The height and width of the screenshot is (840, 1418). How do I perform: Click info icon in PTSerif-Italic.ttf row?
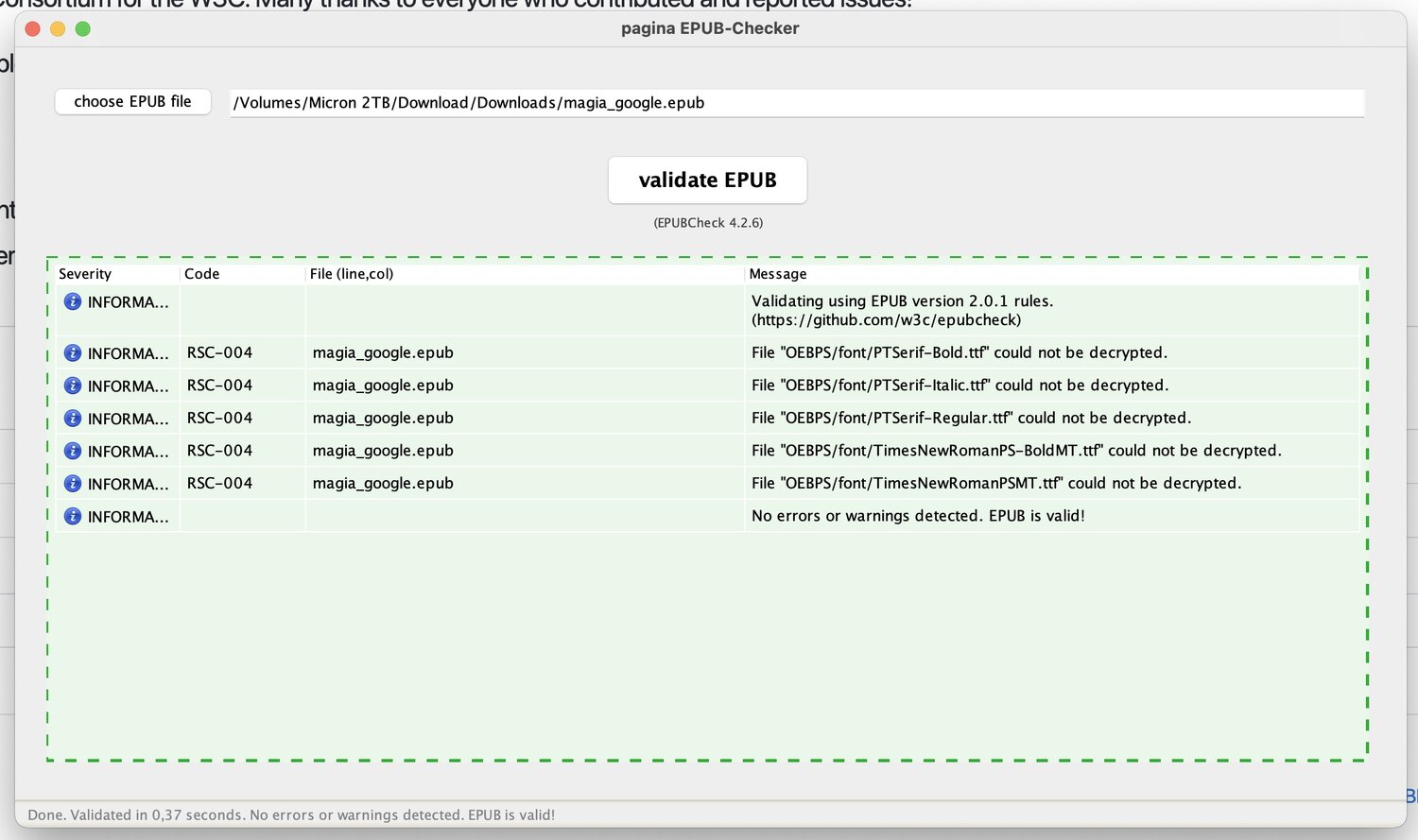[x=72, y=386]
